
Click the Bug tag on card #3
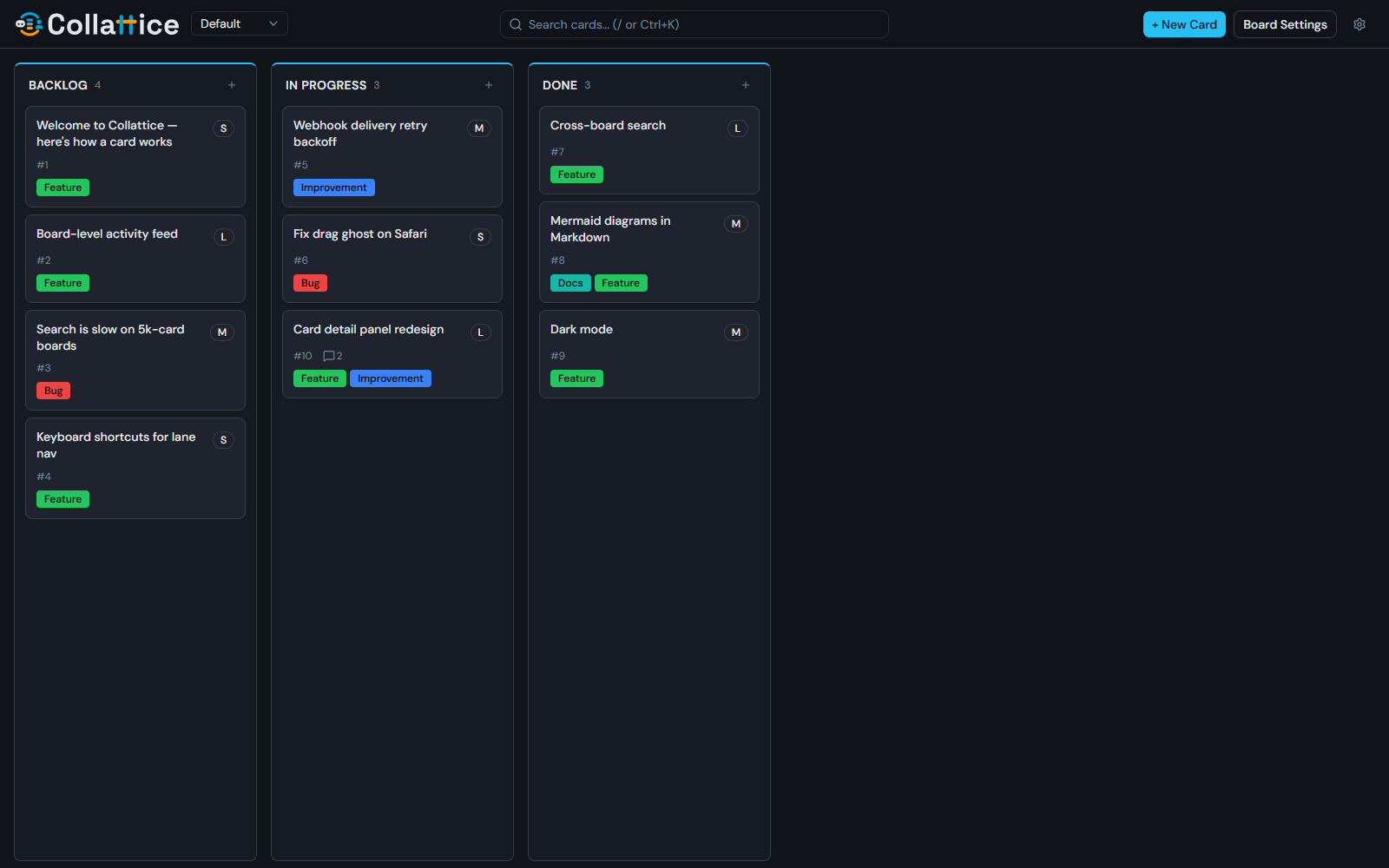click(54, 391)
